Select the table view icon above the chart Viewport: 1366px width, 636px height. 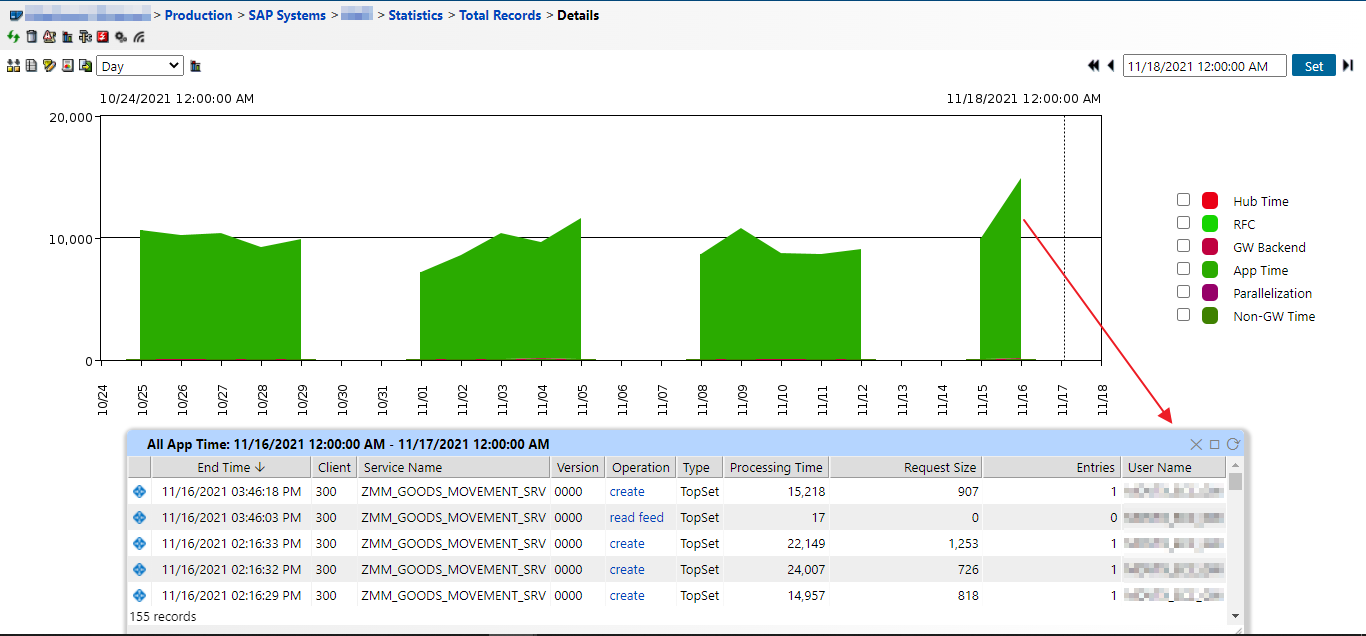(31, 65)
